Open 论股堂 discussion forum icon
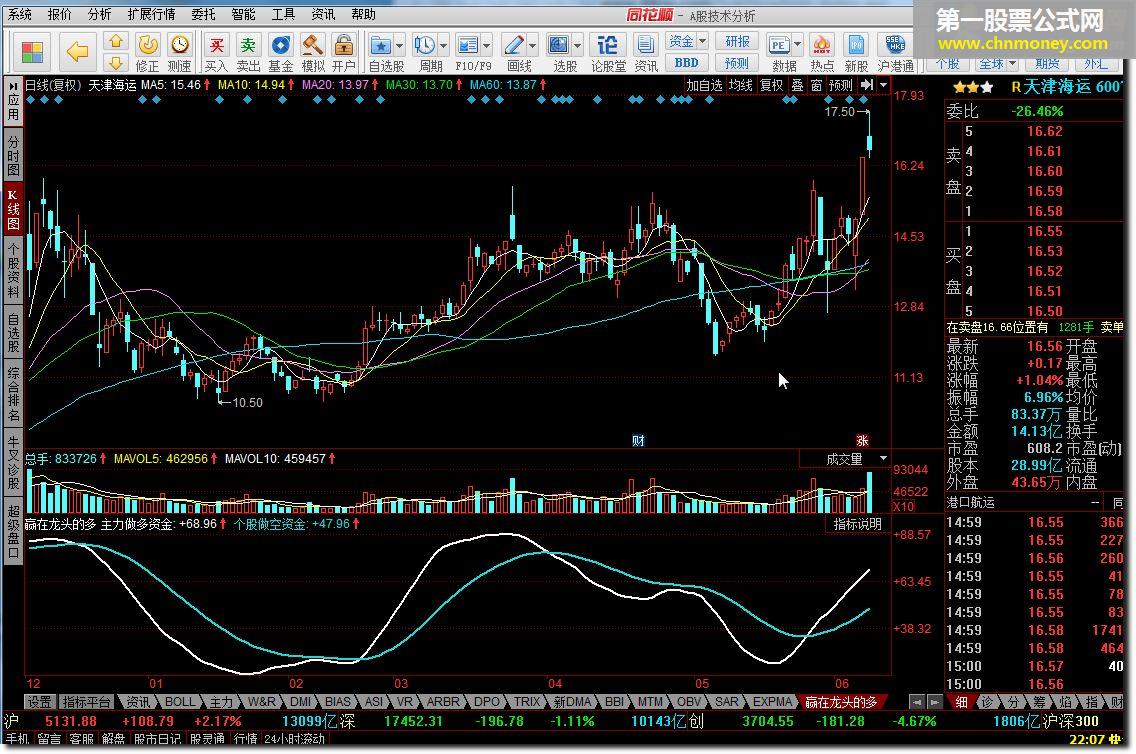Viewport: 1136px width, 754px height. [x=607, y=52]
